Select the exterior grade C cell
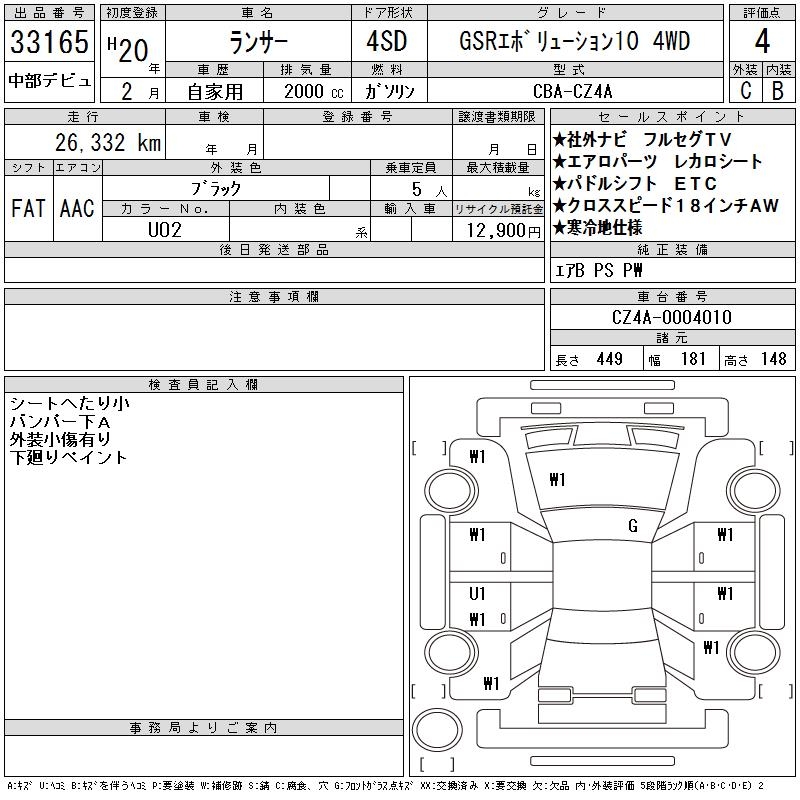The height and width of the screenshot is (800, 800). pos(744,89)
